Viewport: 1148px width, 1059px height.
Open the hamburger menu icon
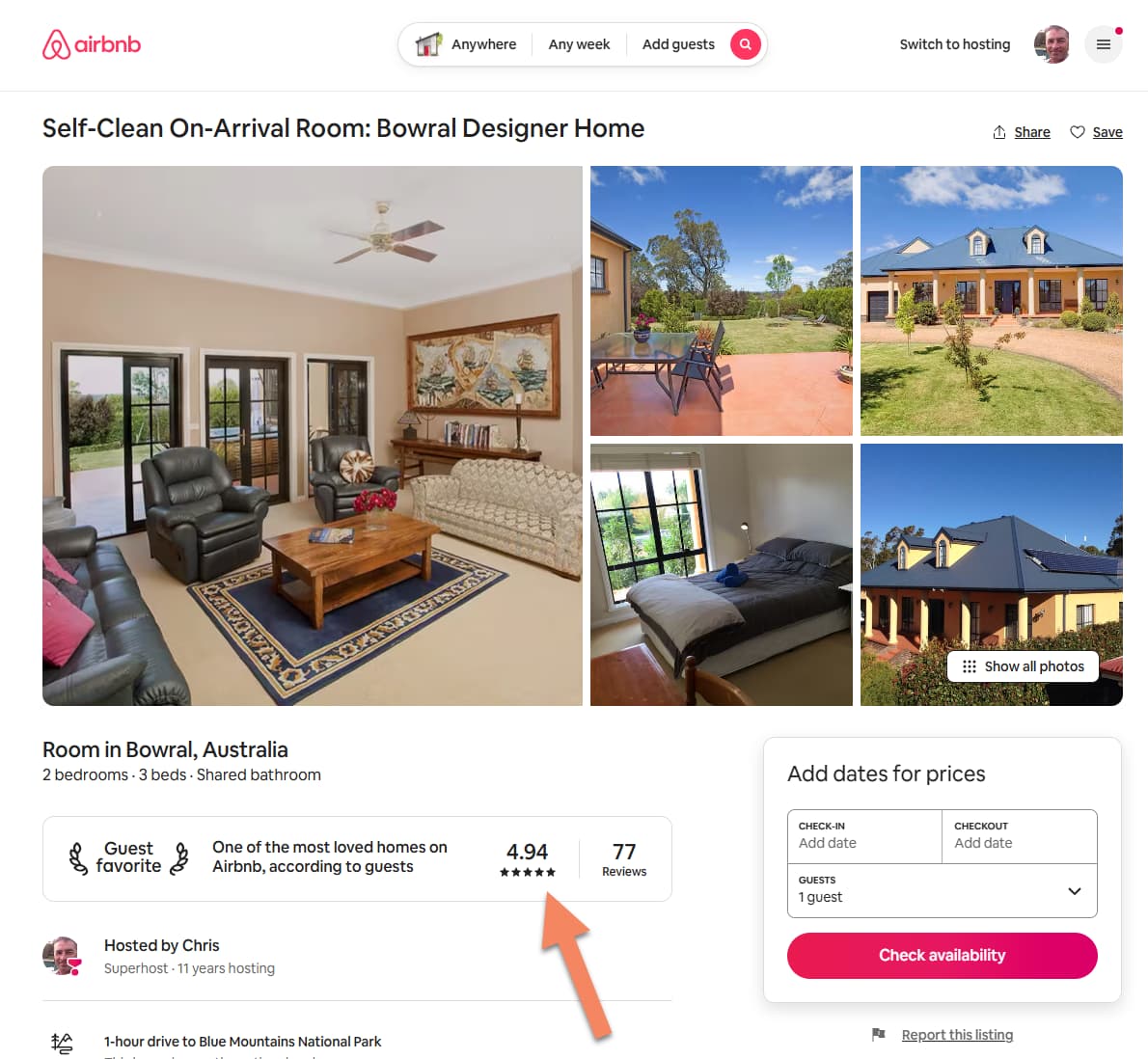(x=1104, y=44)
